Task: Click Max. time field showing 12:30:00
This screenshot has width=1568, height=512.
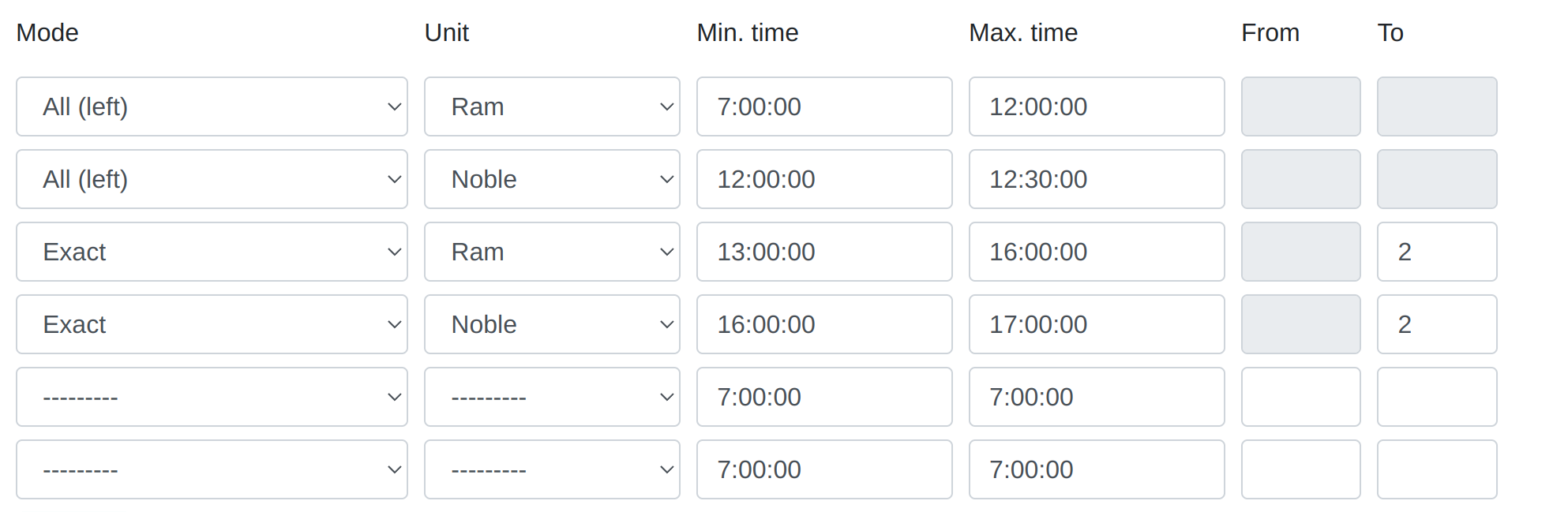Action: point(1097,179)
